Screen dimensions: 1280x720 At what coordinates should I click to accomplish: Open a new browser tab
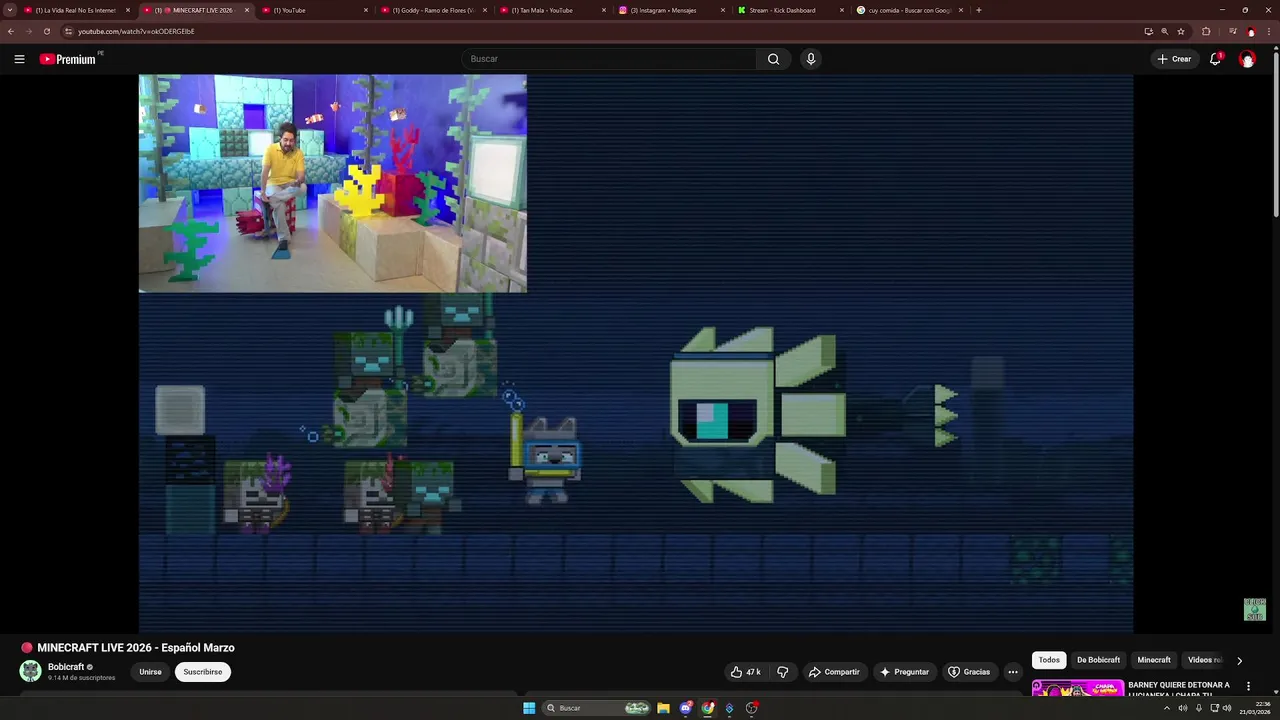(979, 10)
